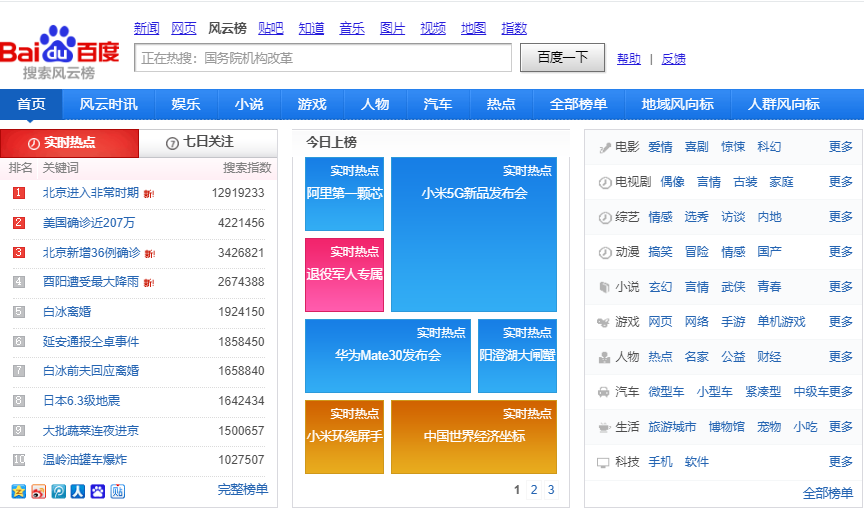The height and width of the screenshot is (510, 864).
Task: Open 美国确诊近207万 keyword
Action: click(x=89, y=223)
